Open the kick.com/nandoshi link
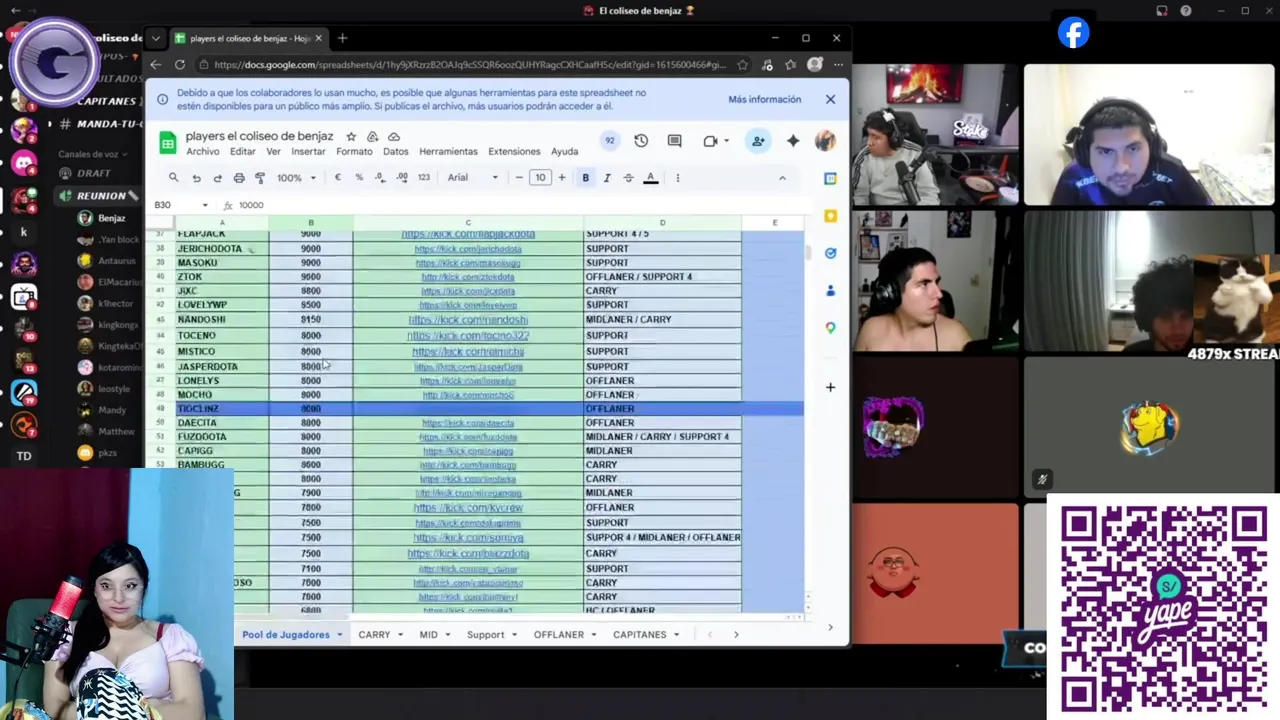The image size is (1280, 720). [468, 320]
